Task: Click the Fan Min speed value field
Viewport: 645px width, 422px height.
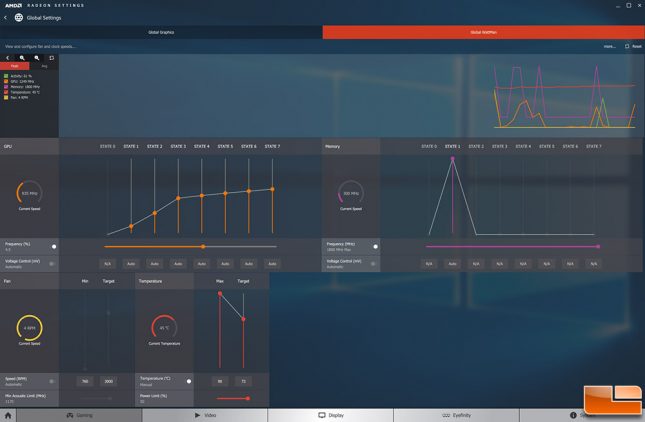Action: (x=85, y=381)
